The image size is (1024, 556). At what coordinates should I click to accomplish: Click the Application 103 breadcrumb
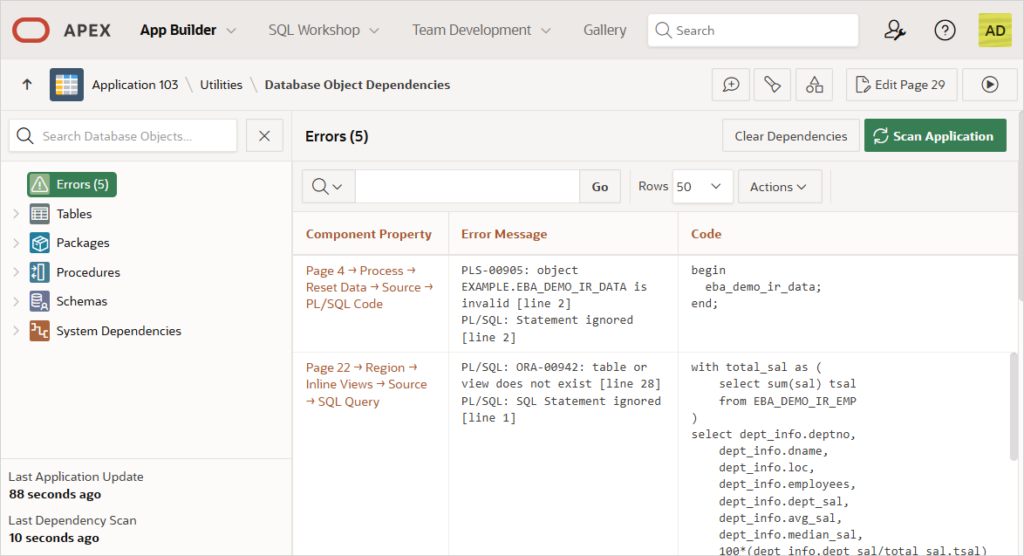135,85
